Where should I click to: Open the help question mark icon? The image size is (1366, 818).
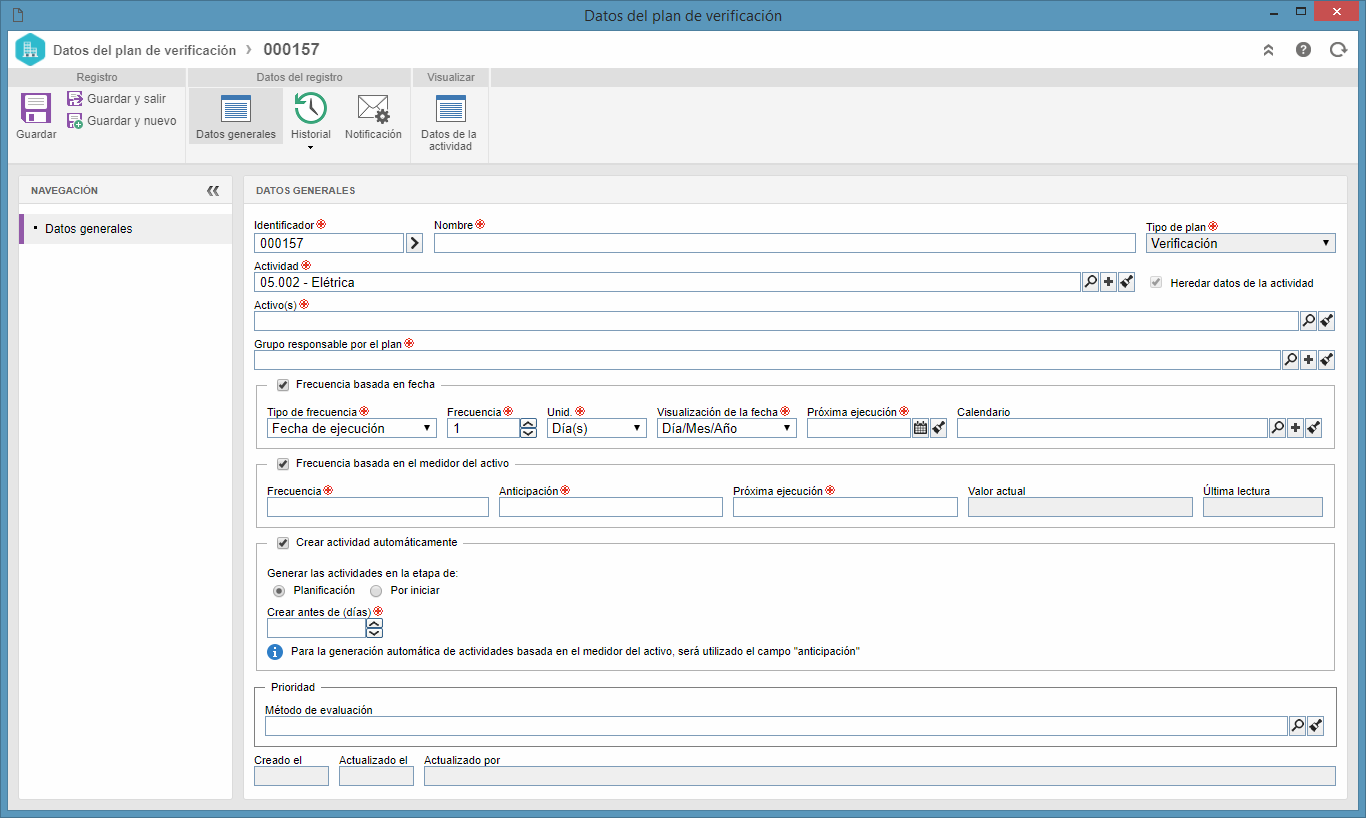(x=1303, y=50)
